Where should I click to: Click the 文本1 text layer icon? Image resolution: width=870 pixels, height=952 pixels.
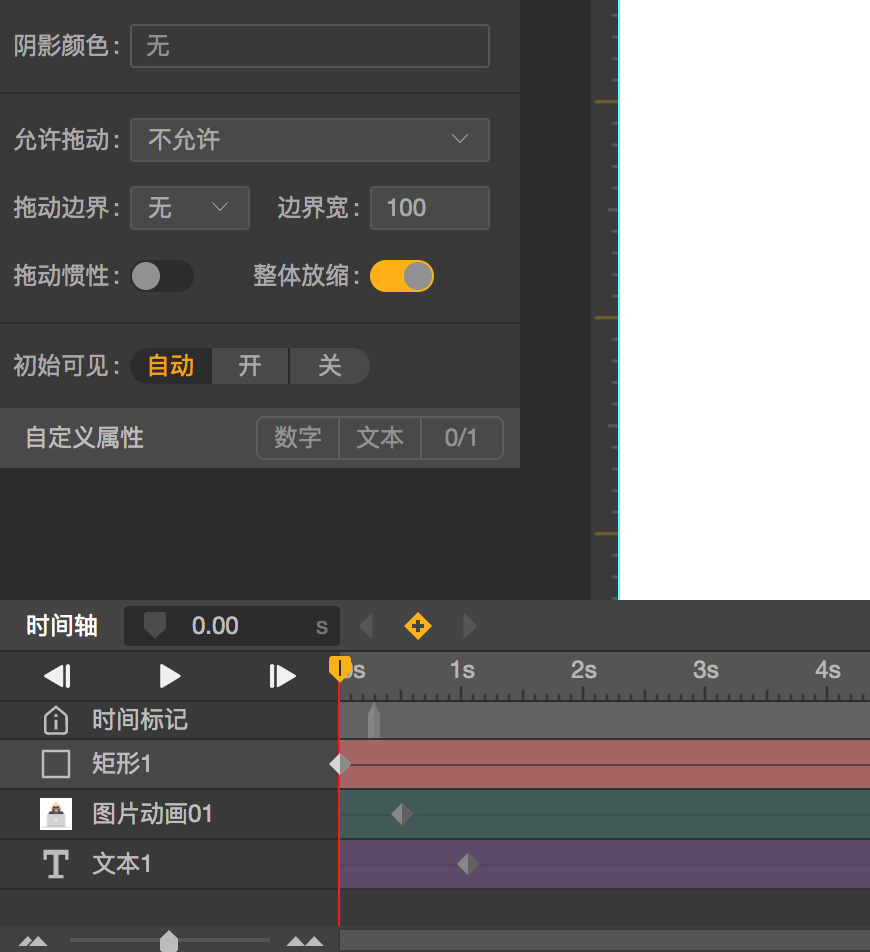pyautogui.click(x=56, y=864)
